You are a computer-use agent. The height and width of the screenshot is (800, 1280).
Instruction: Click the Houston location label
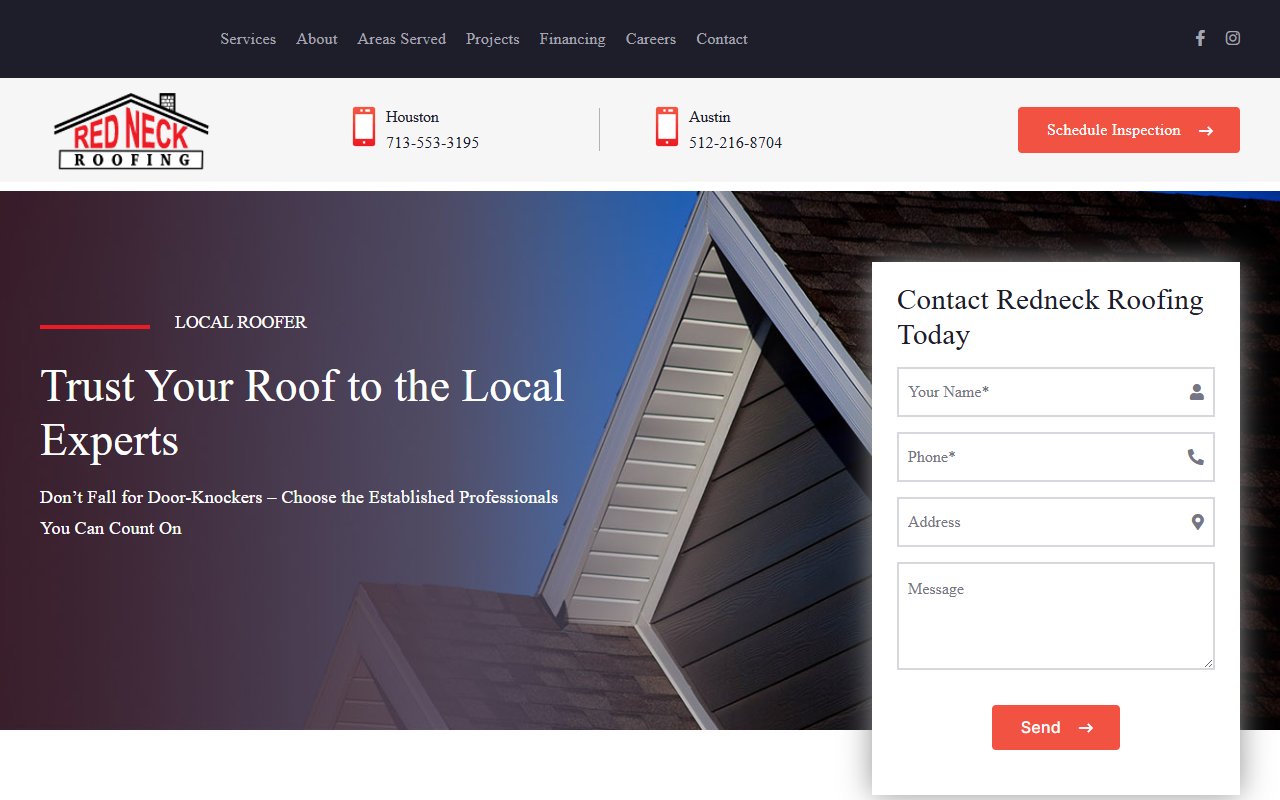click(x=412, y=117)
